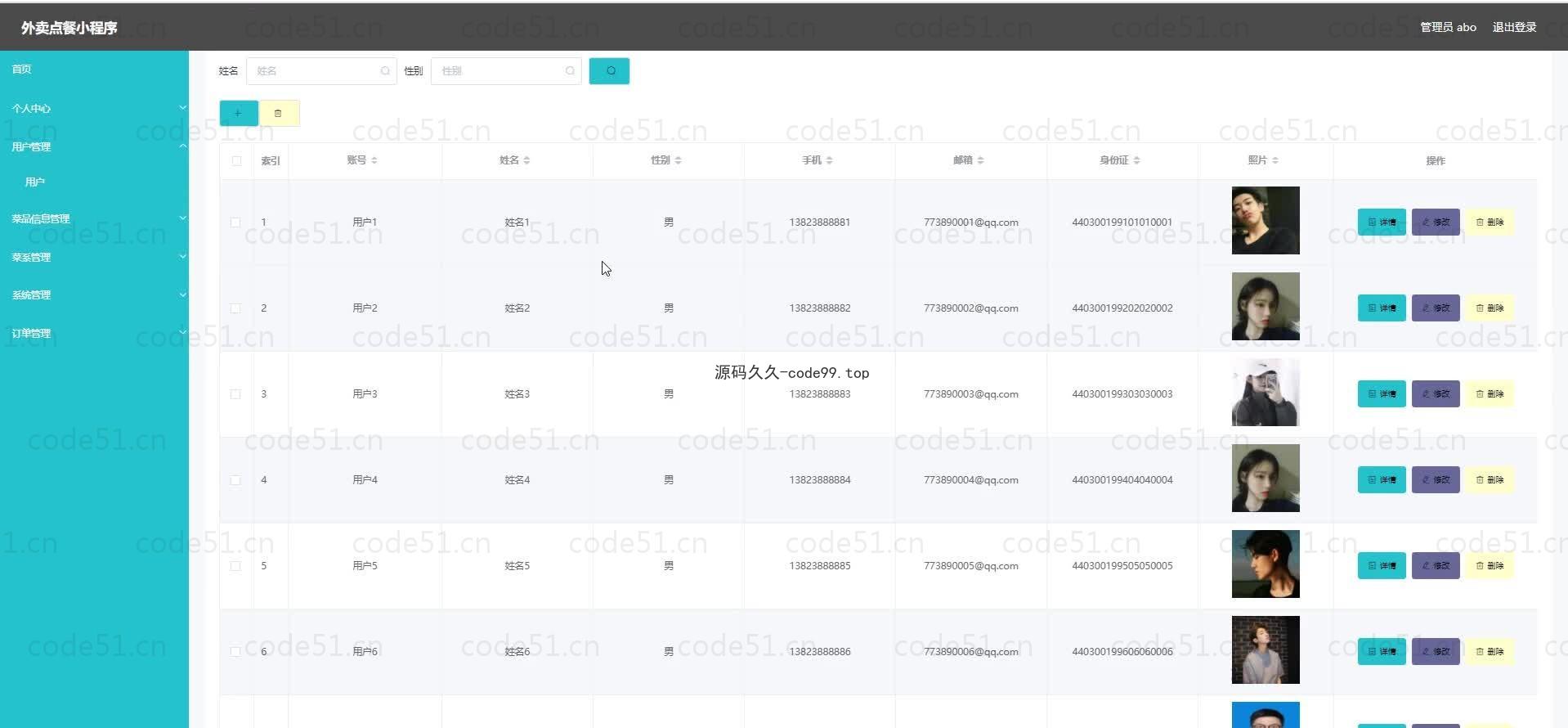Screen dimensions: 1568x728
Task: Click 修改 for 用户1
Action: coord(1436,222)
